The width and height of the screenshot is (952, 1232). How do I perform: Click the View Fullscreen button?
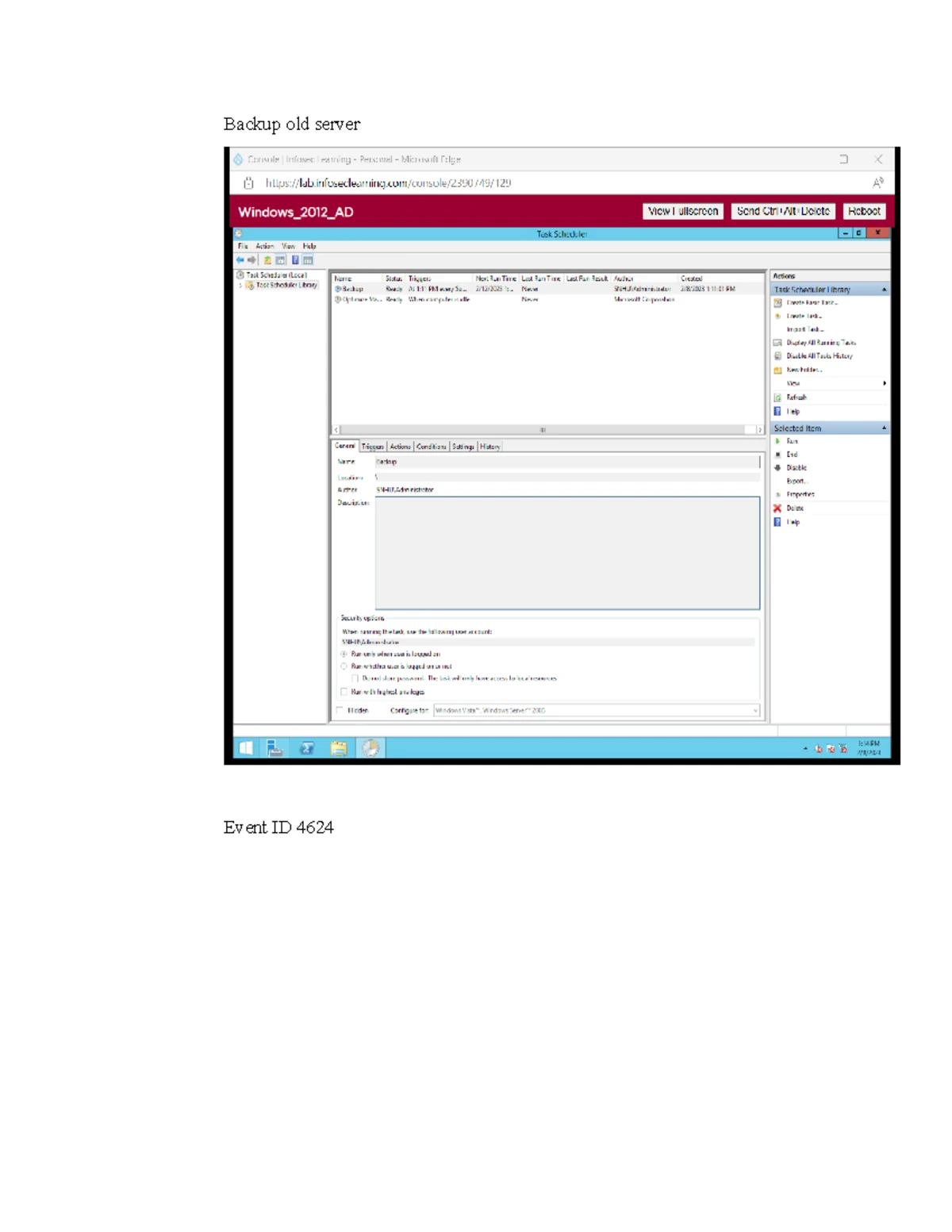tap(683, 211)
